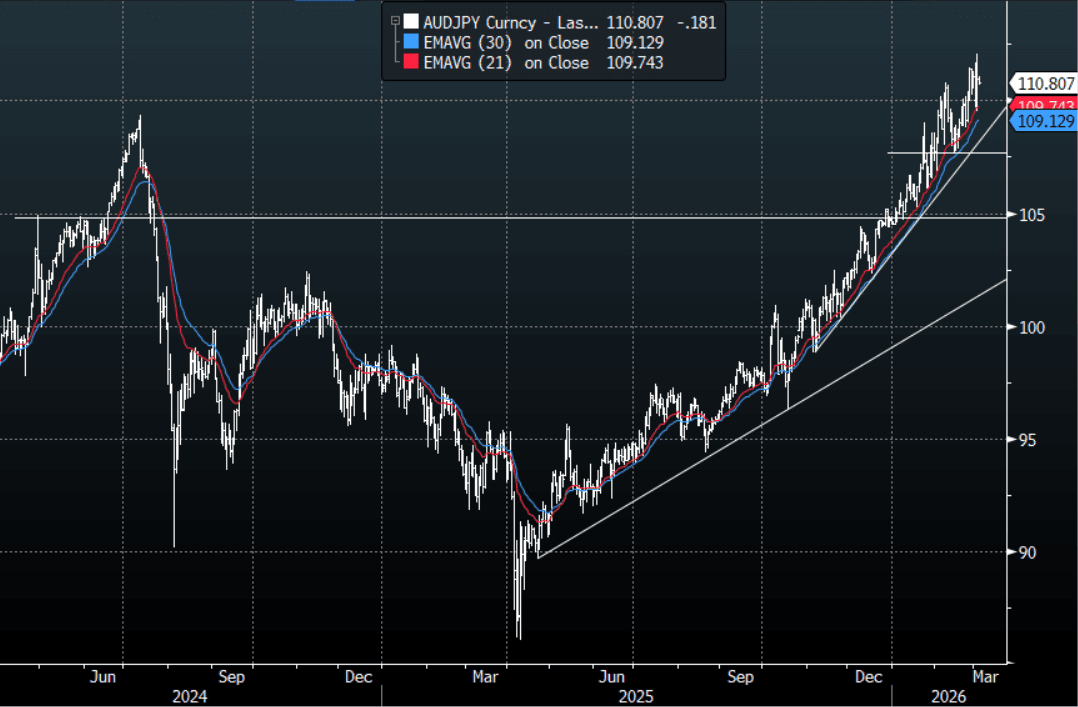Viewport: 1078px width, 707px height.
Task: Open the EMAVG (21) on Close legend entry
Action: click(508, 62)
